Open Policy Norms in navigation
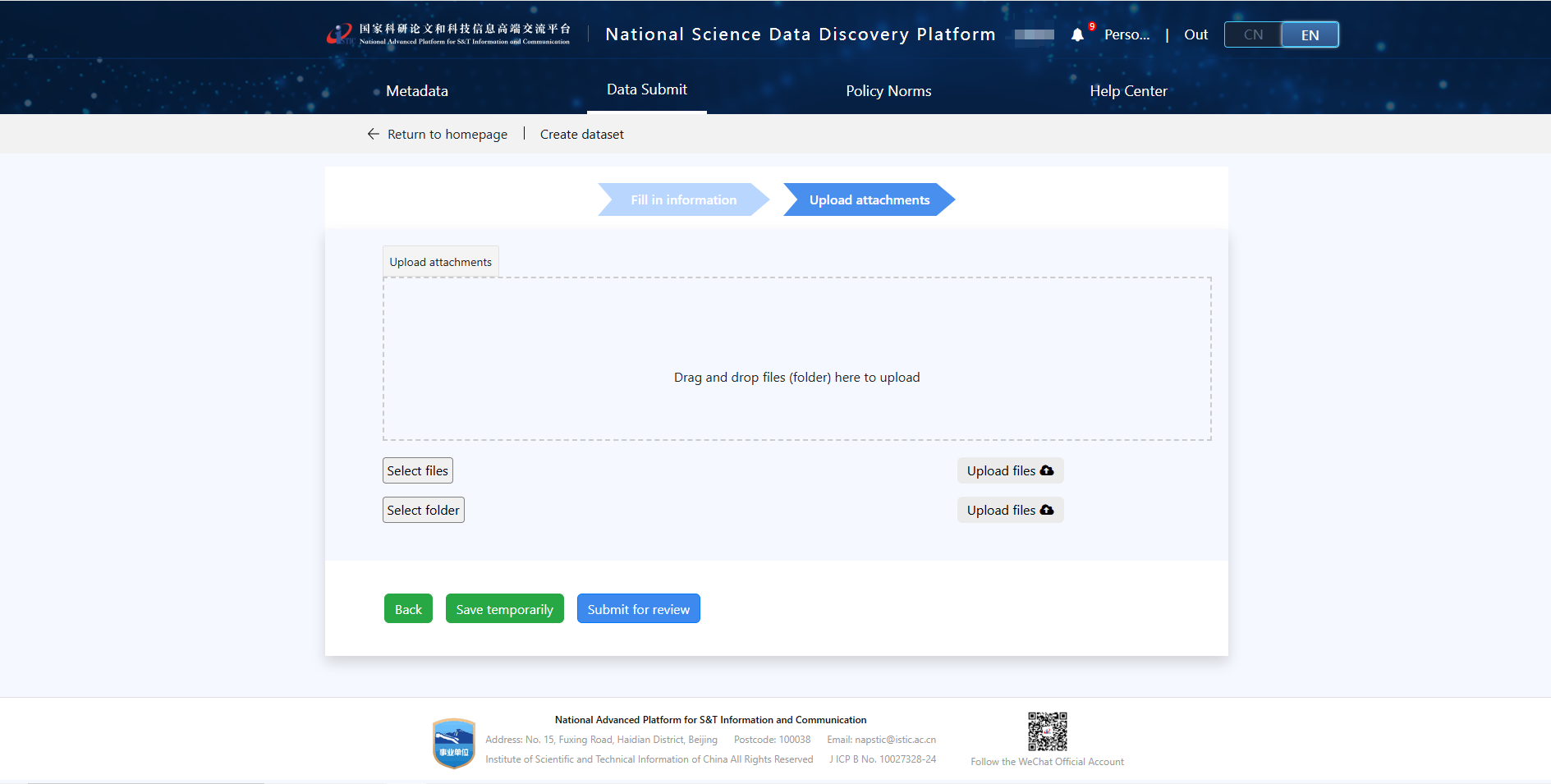1551x784 pixels. [888, 91]
